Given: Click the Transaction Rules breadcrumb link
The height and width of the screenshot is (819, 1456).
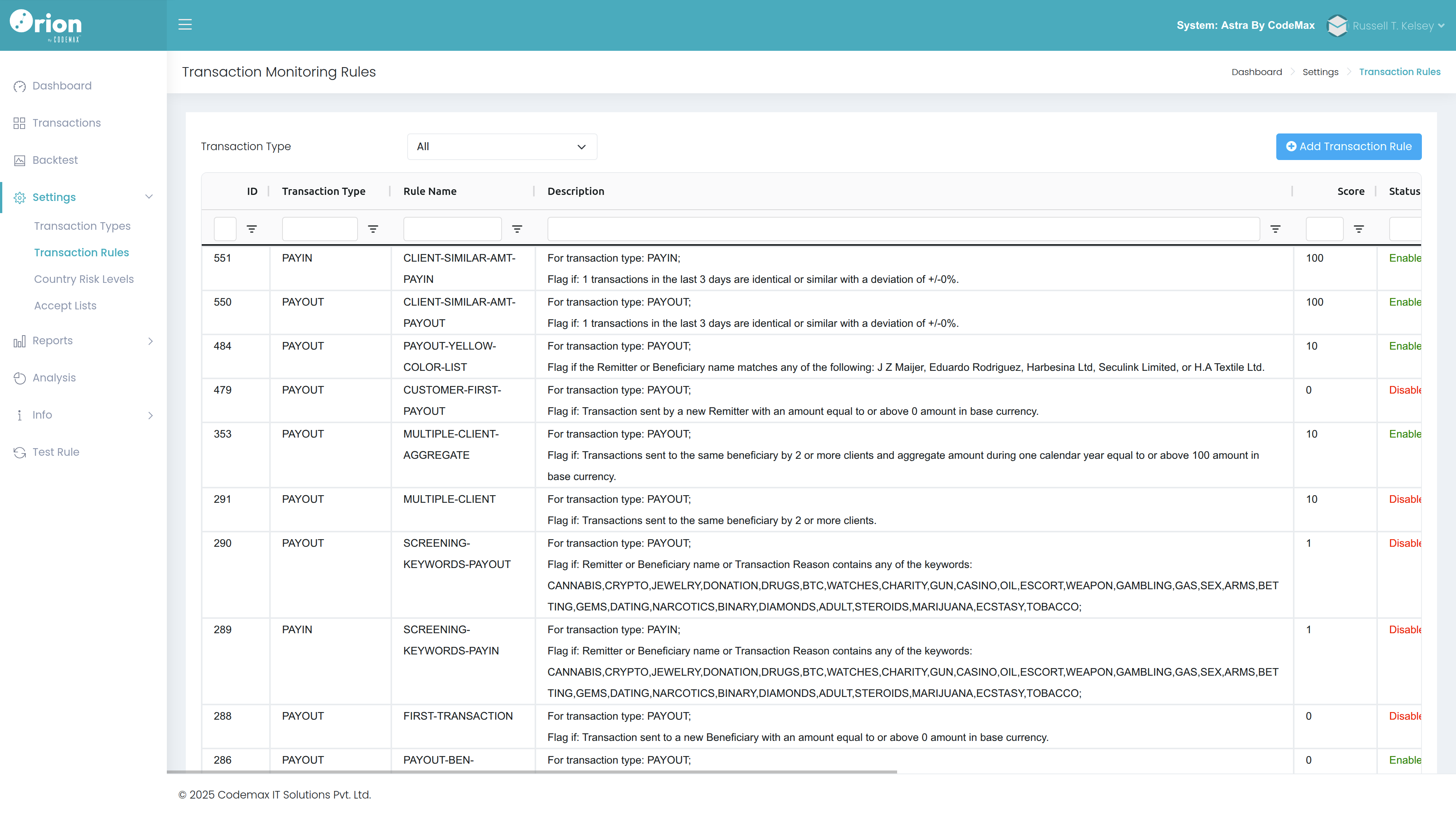Looking at the screenshot, I should pyautogui.click(x=1400, y=72).
